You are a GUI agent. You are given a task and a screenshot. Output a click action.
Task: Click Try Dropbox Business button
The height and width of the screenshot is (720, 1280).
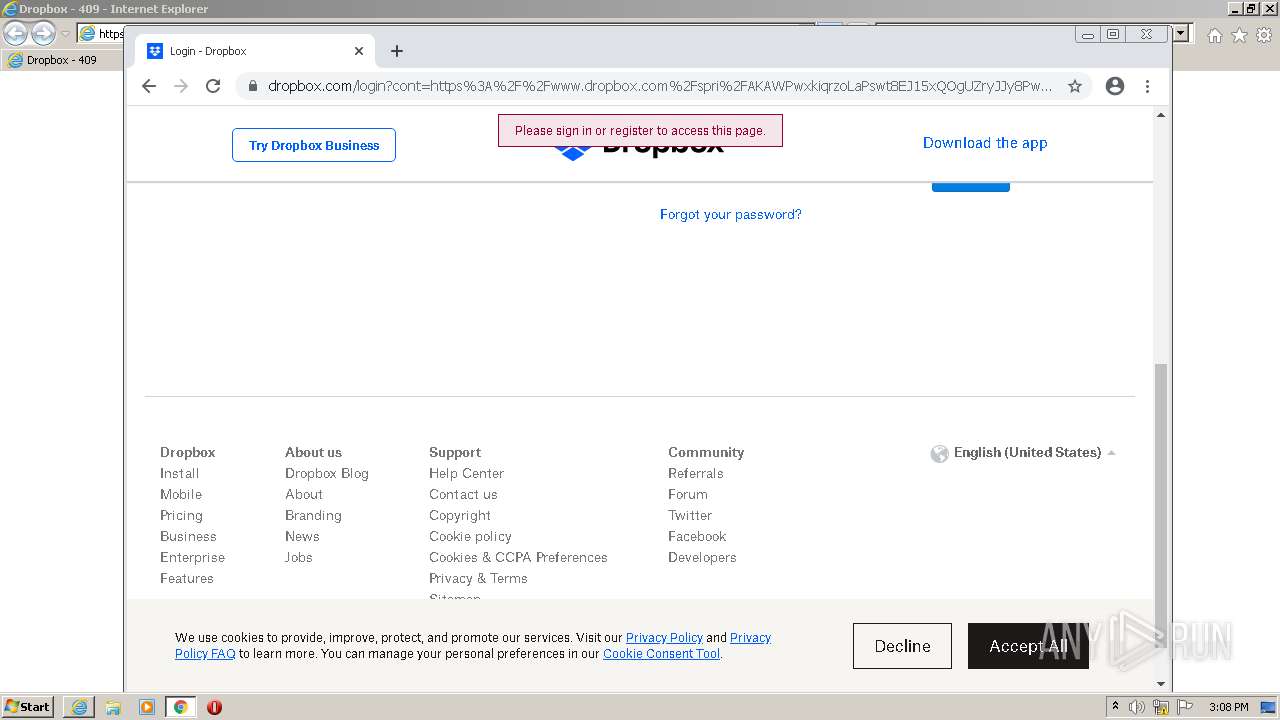(x=314, y=145)
